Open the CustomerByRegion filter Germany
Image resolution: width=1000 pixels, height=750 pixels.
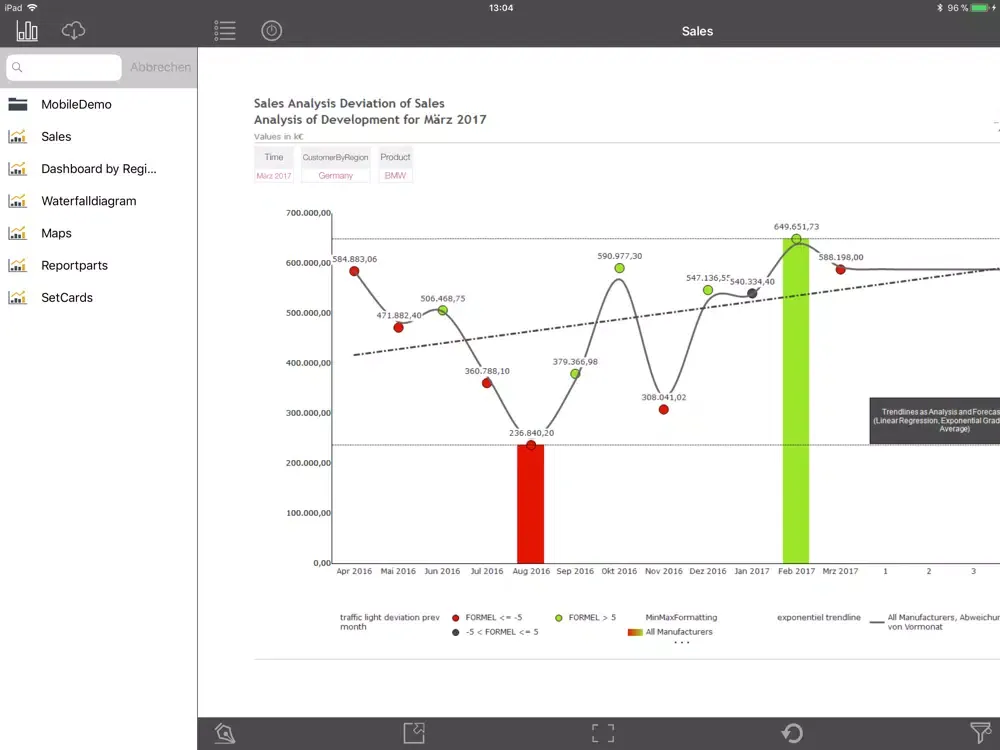coord(335,166)
